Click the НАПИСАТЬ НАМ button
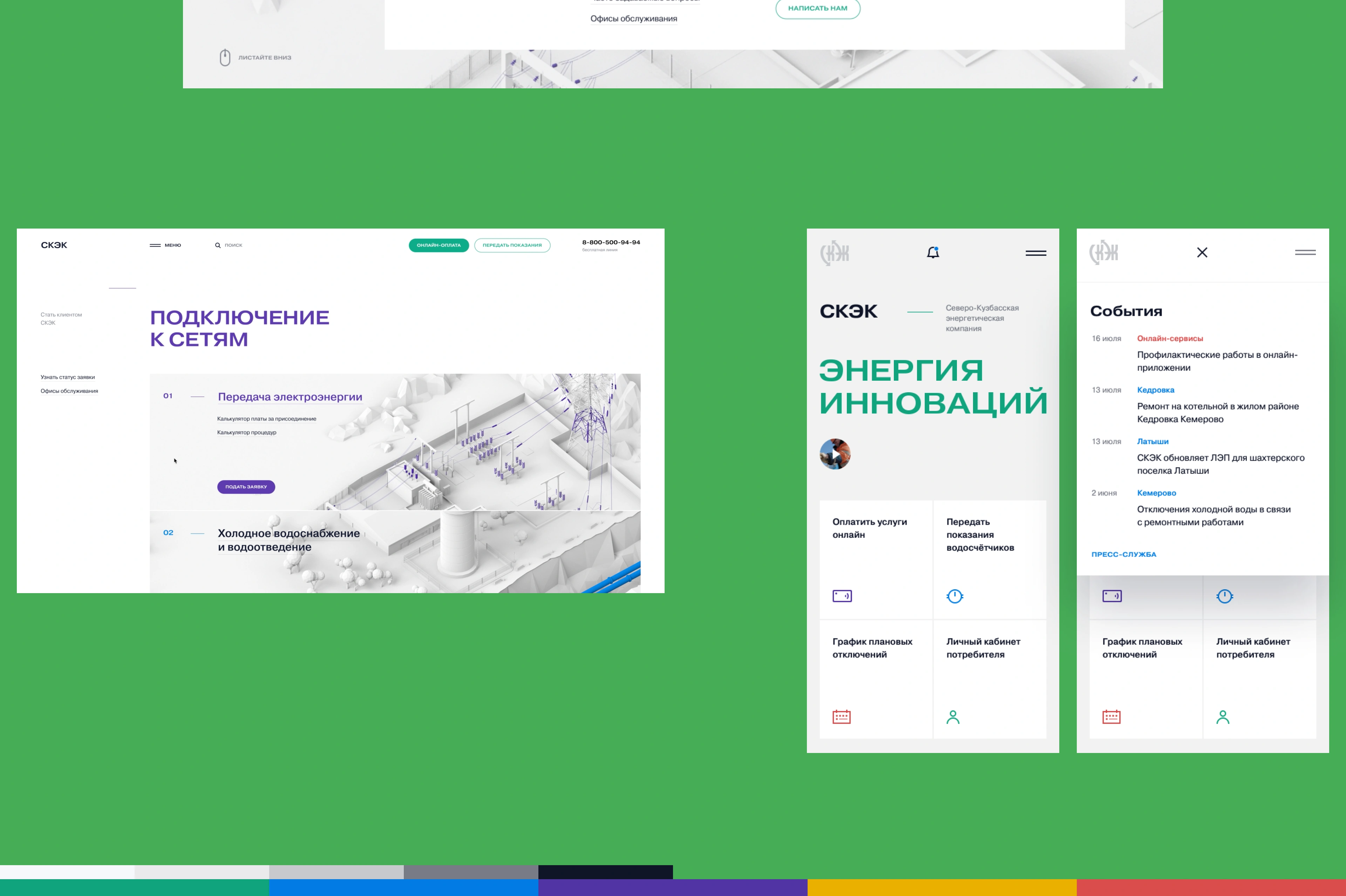The height and width of the screenshot is (896, 1346). tap(817, 8)
